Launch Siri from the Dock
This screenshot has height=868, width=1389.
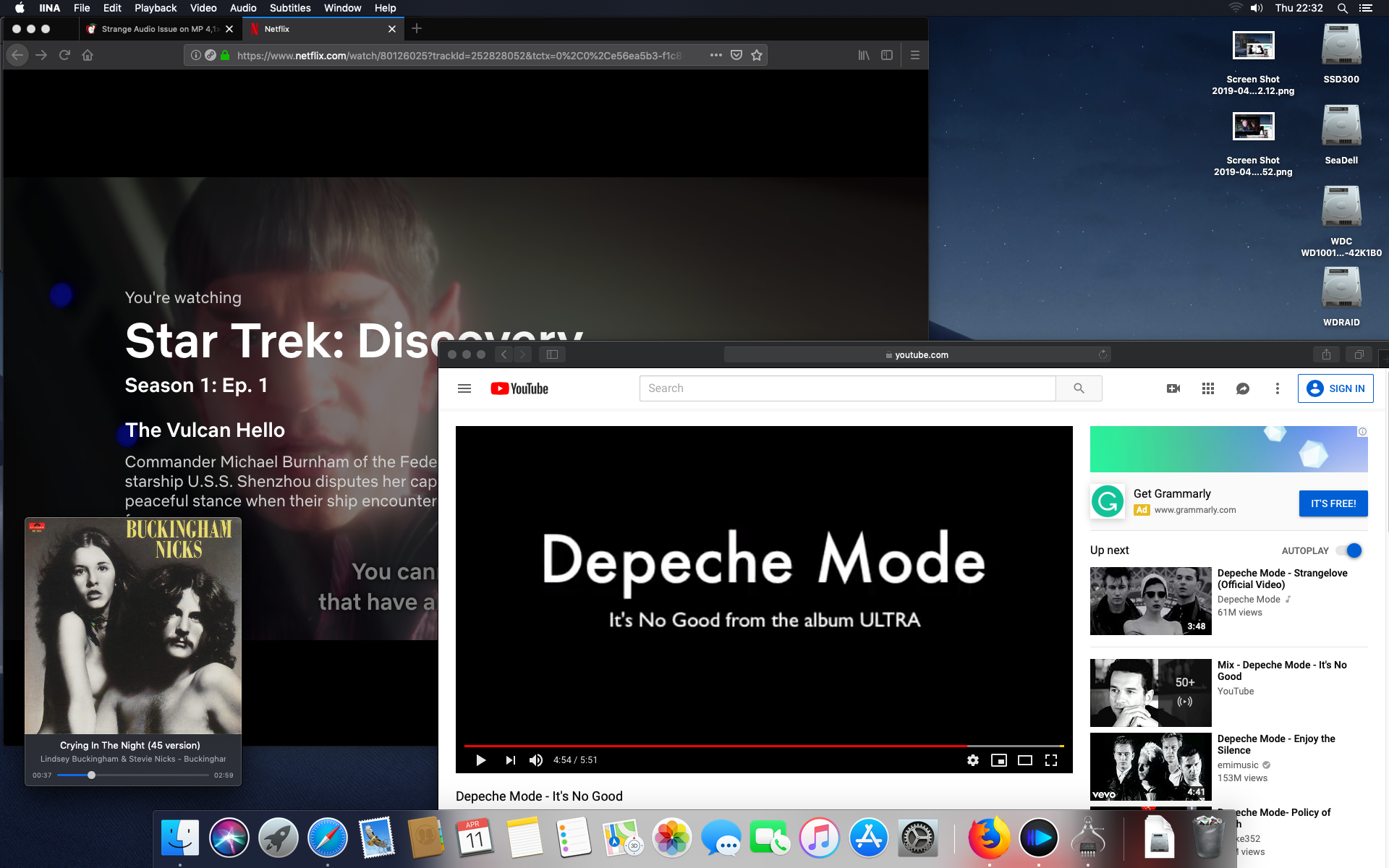pyautogui.click(x=229, y=838)
